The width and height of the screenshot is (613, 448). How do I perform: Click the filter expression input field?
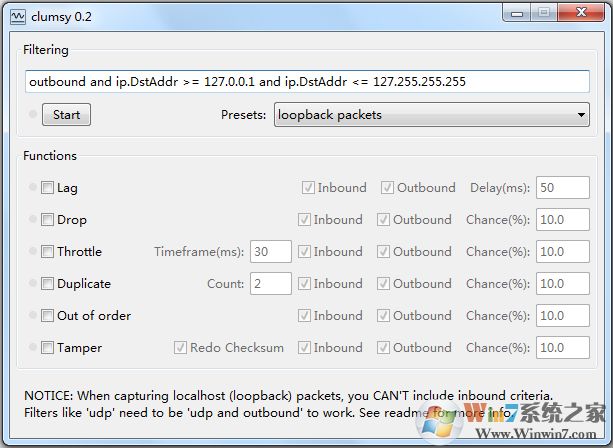307,82
